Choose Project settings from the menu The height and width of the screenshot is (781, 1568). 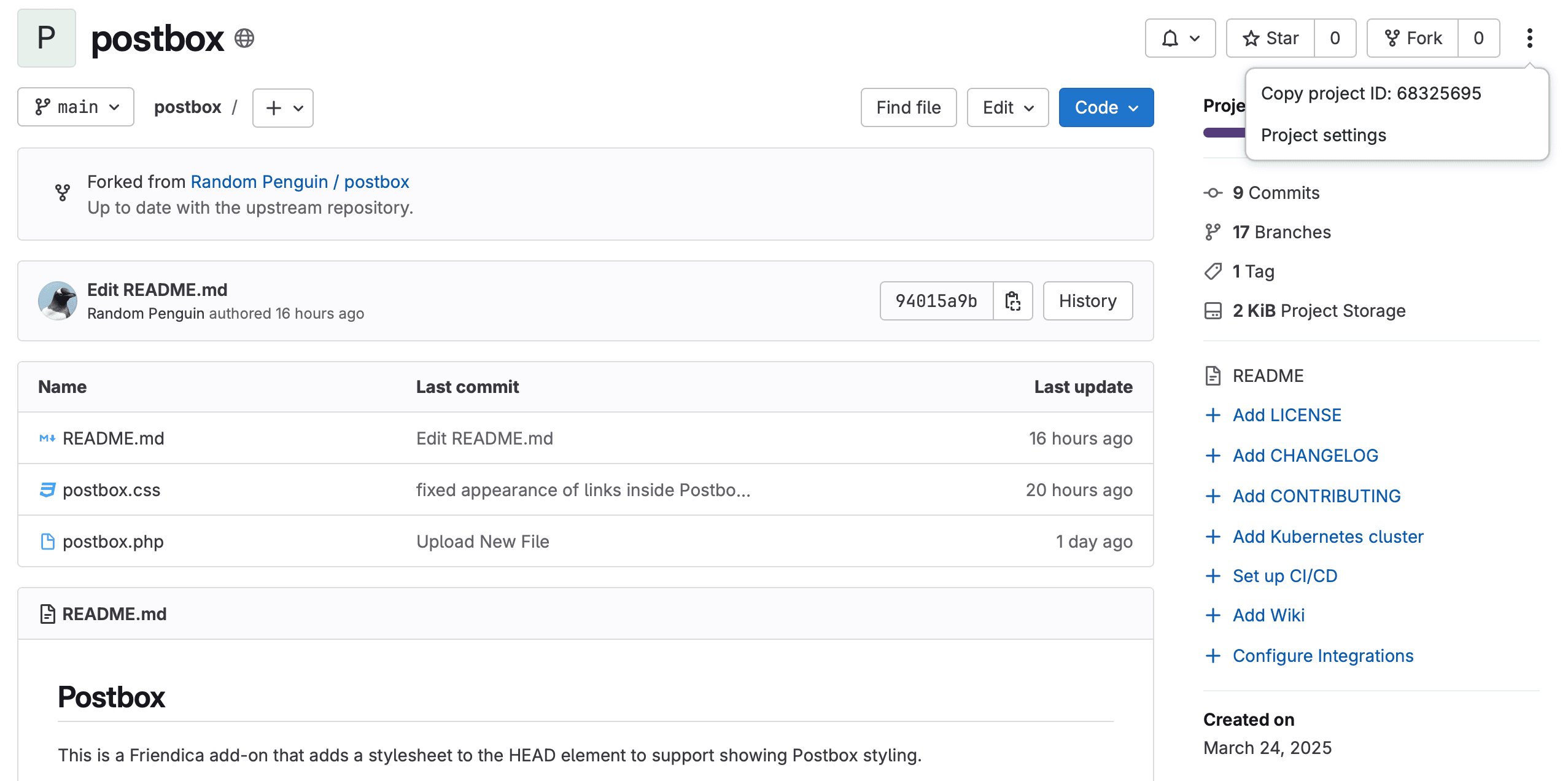[1323, 135]
